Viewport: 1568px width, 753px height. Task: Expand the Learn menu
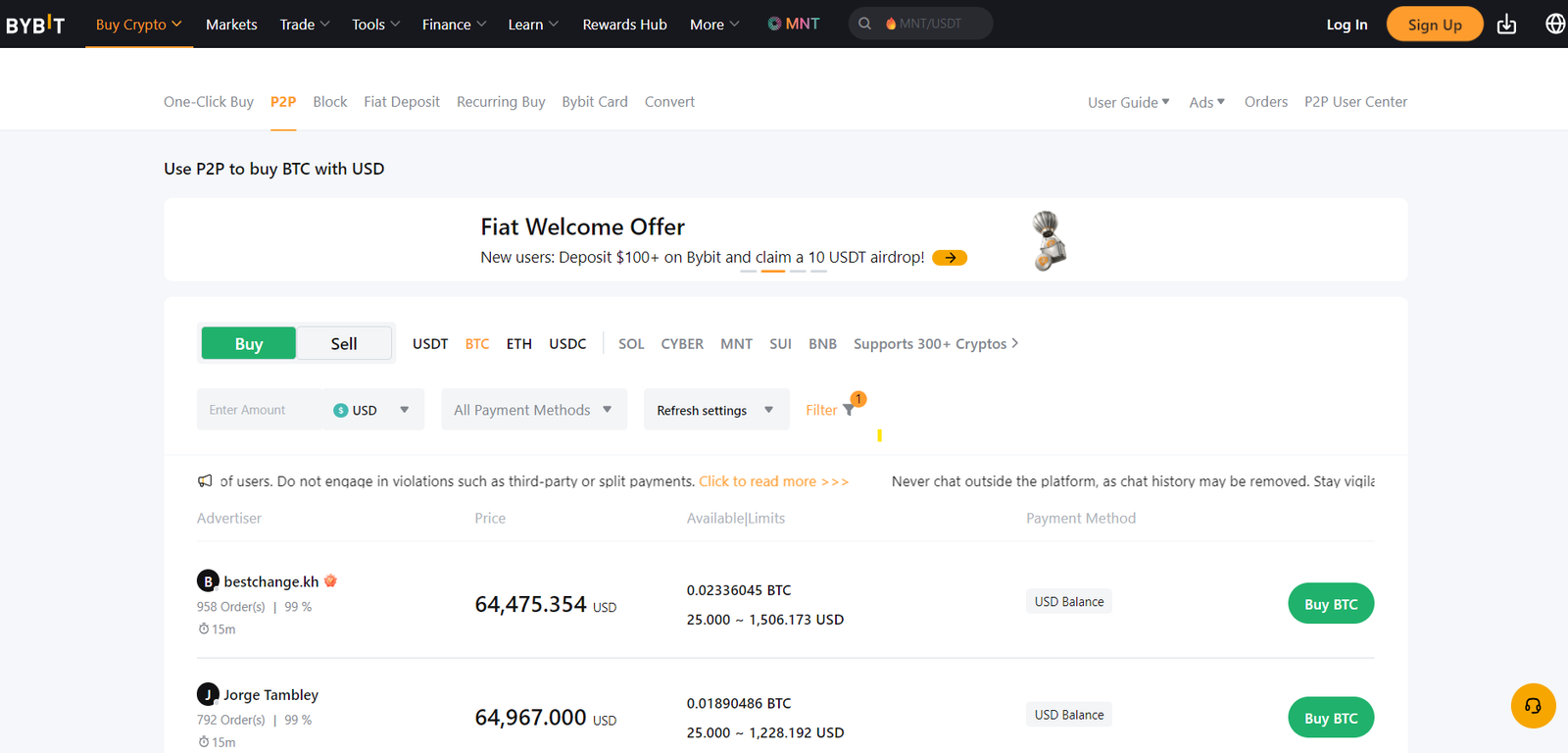point(533,25)
